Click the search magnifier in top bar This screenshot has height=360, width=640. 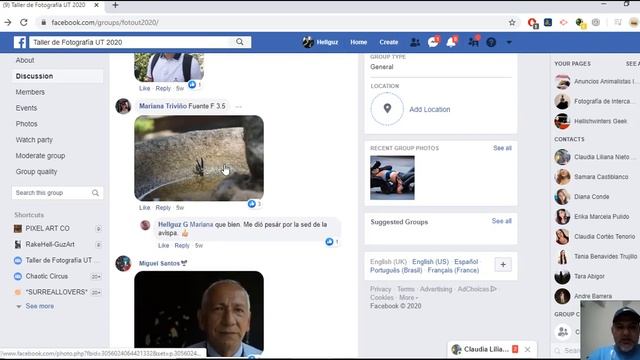tap(240, 42)
